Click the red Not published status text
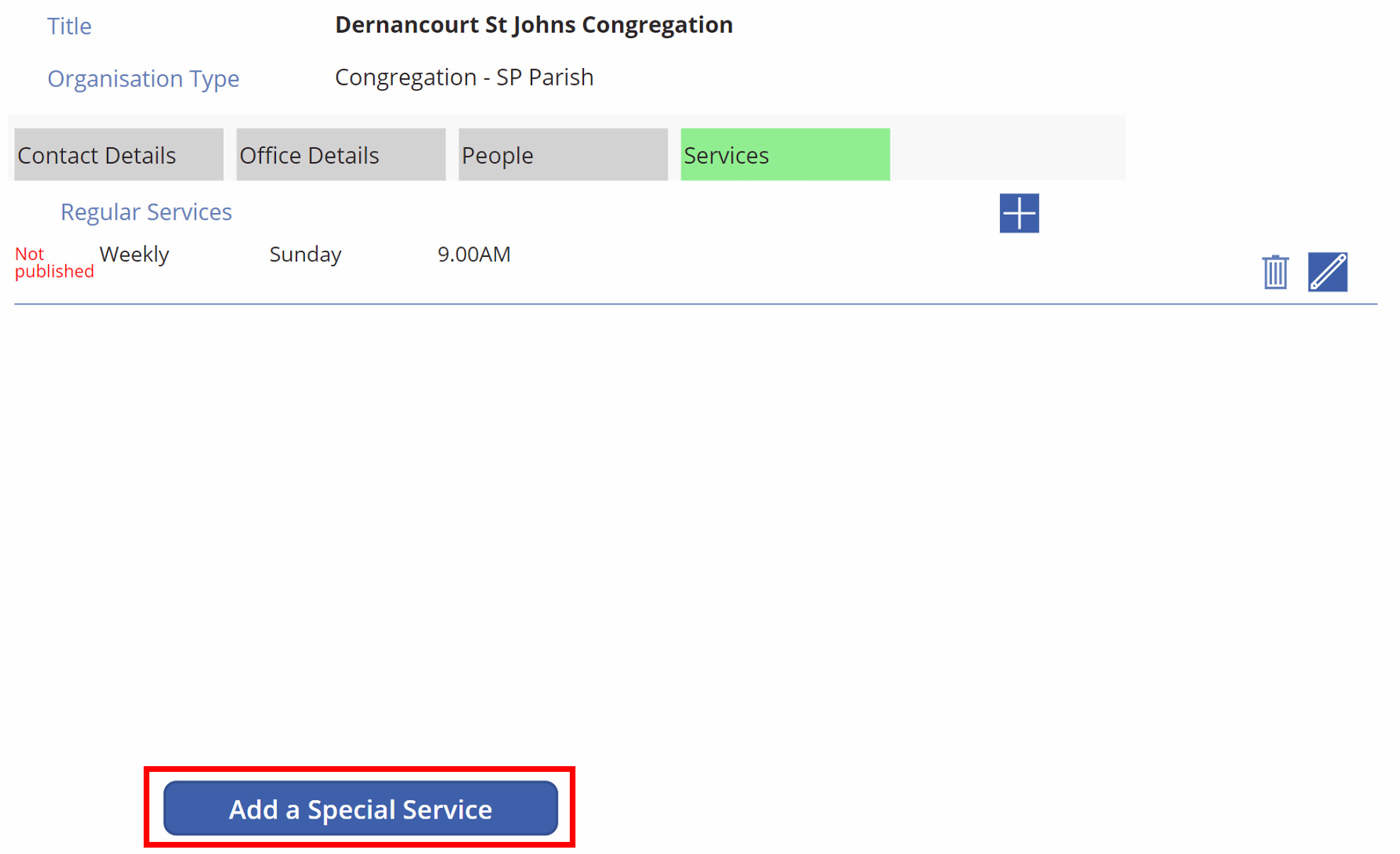 (x=54, y=263)
